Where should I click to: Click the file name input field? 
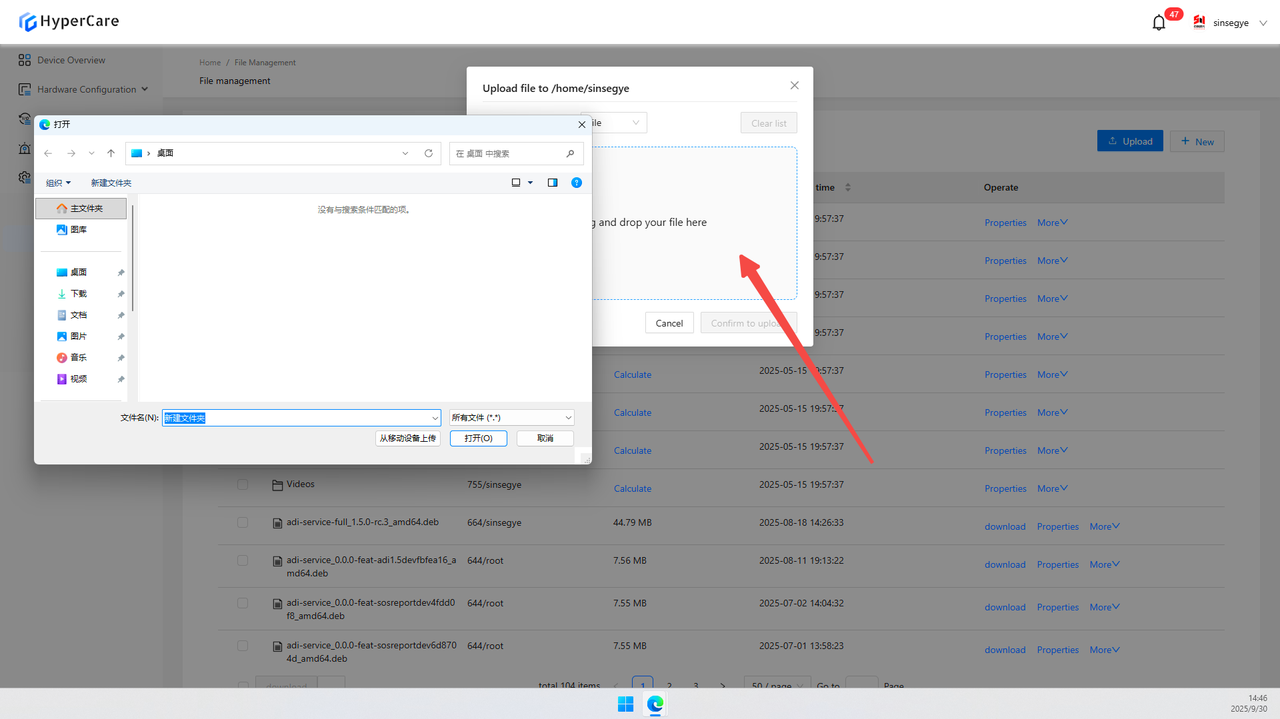[300, 418]
